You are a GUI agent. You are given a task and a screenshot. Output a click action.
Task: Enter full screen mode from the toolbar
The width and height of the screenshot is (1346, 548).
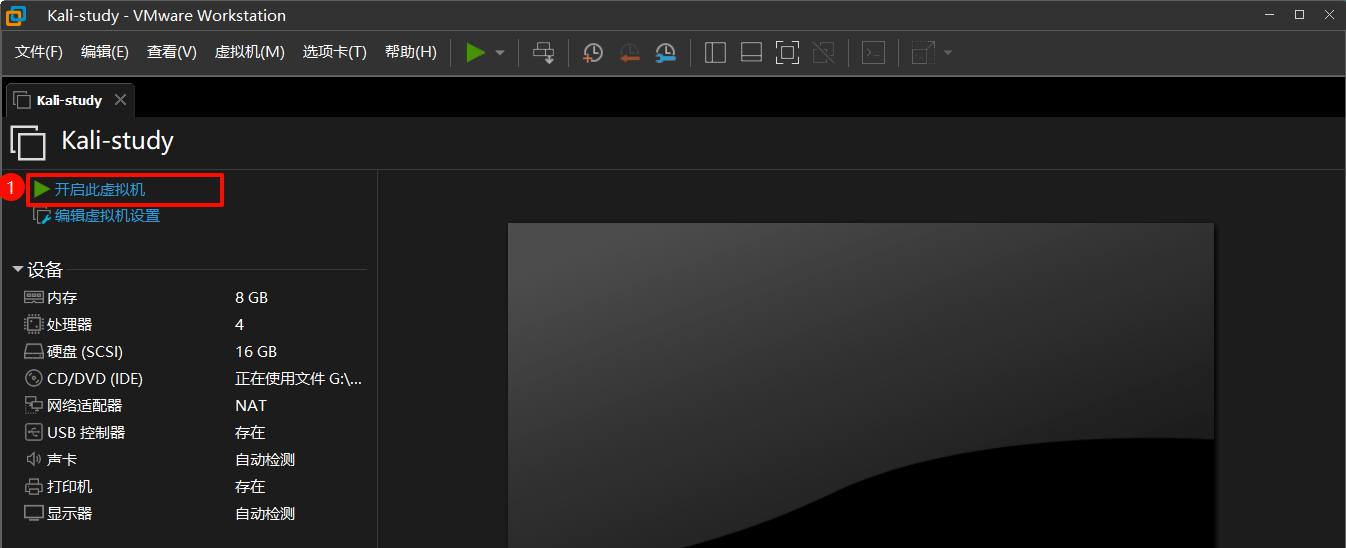(788, 53)
